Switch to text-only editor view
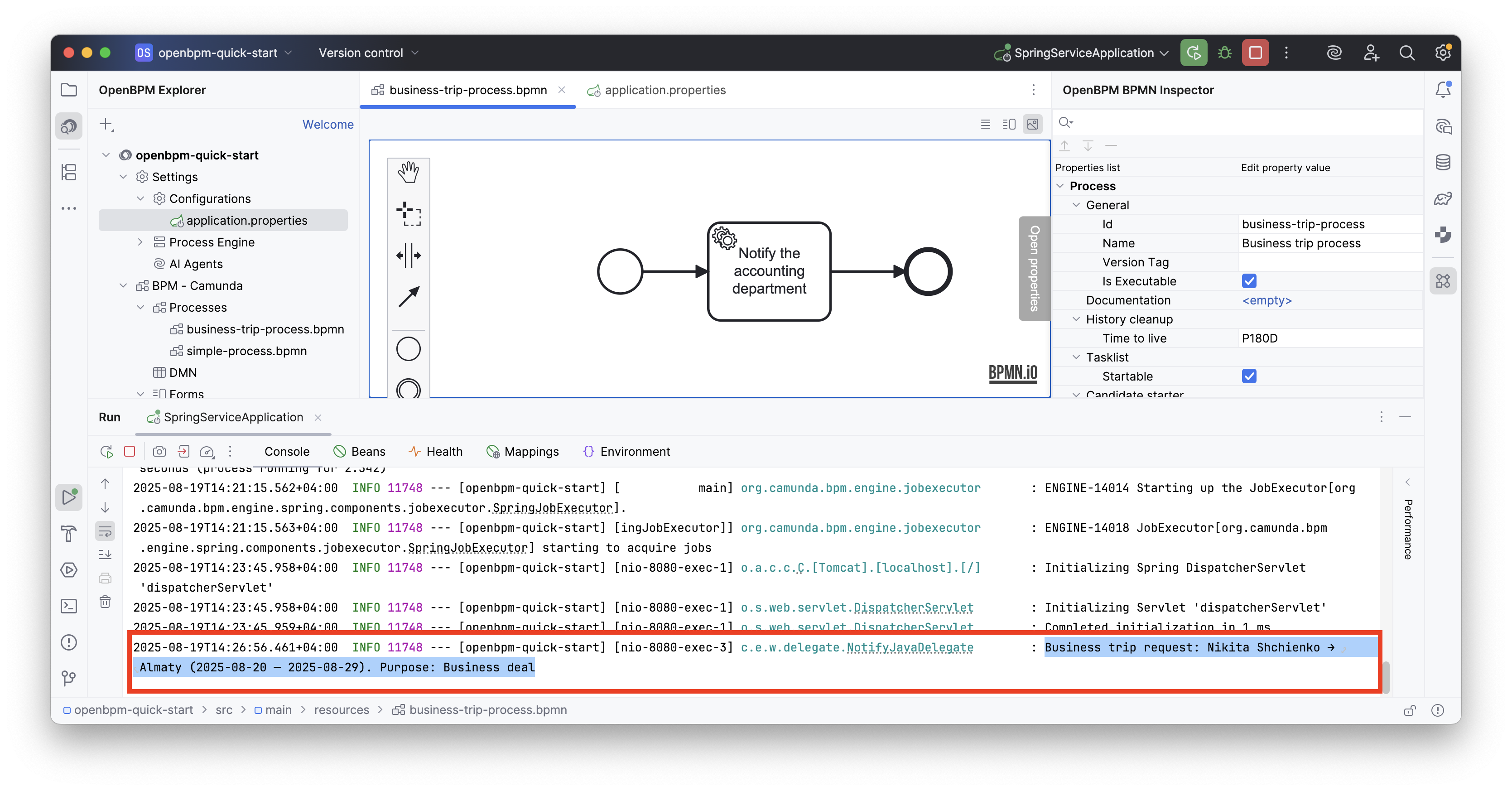Viewport: 1512px width, 791px height. click(986, 125)
